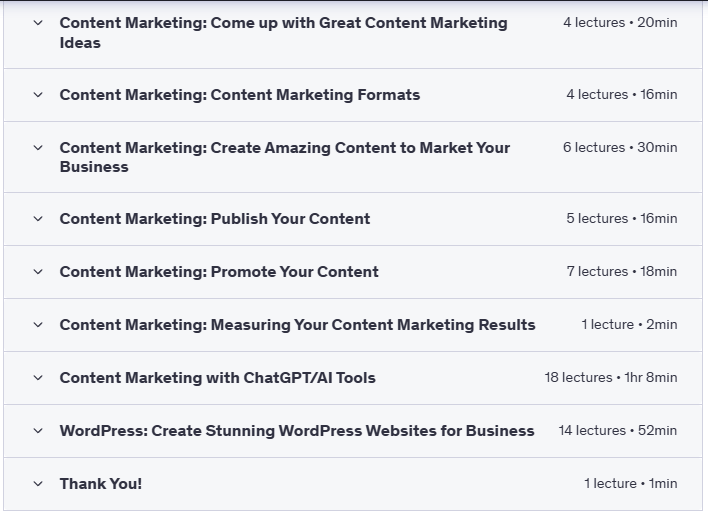Click '18 lectures • 1hr 8min' label

click(610, 378)
